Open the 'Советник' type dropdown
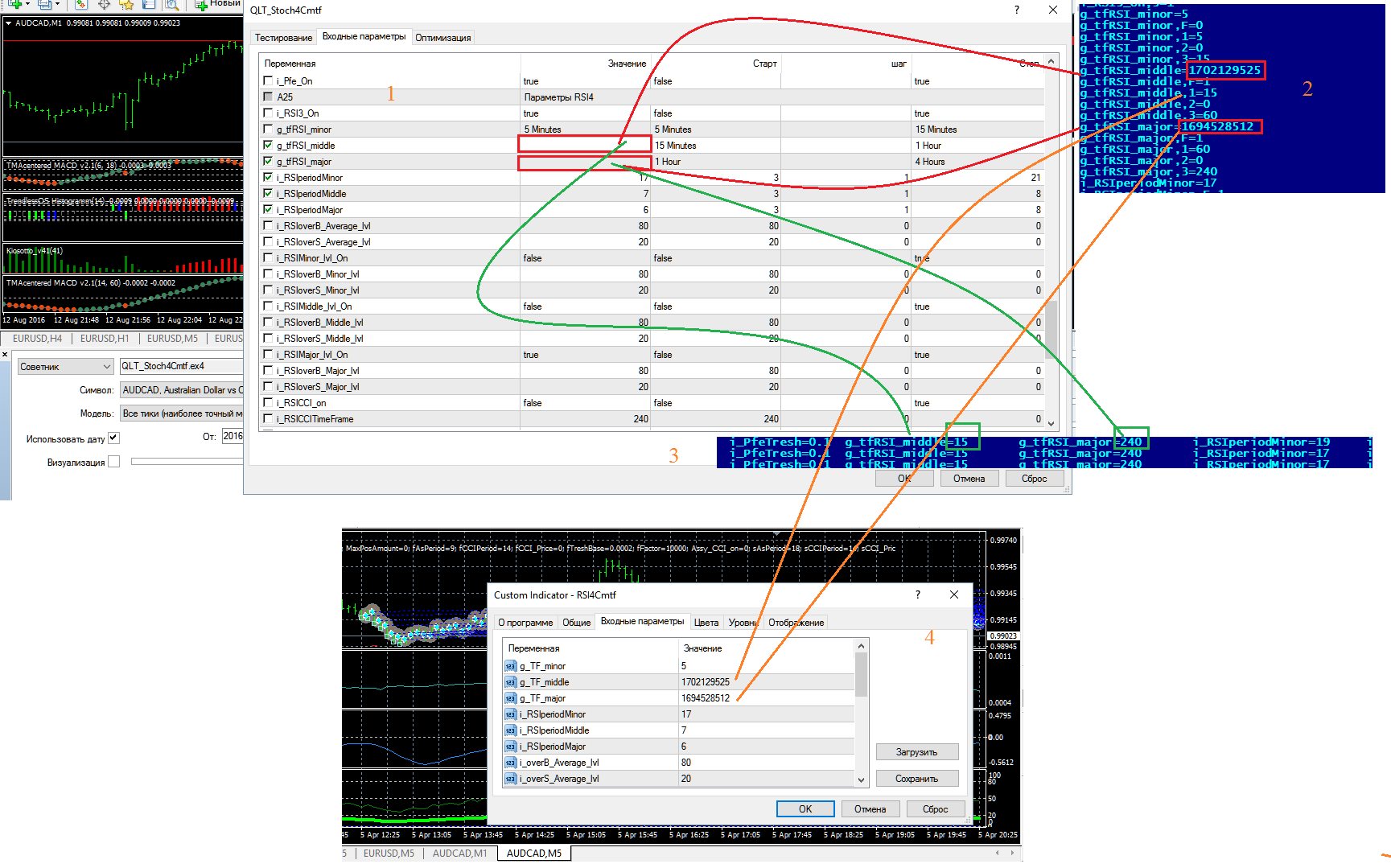The image size is (1391, 868). coord(66,367)
